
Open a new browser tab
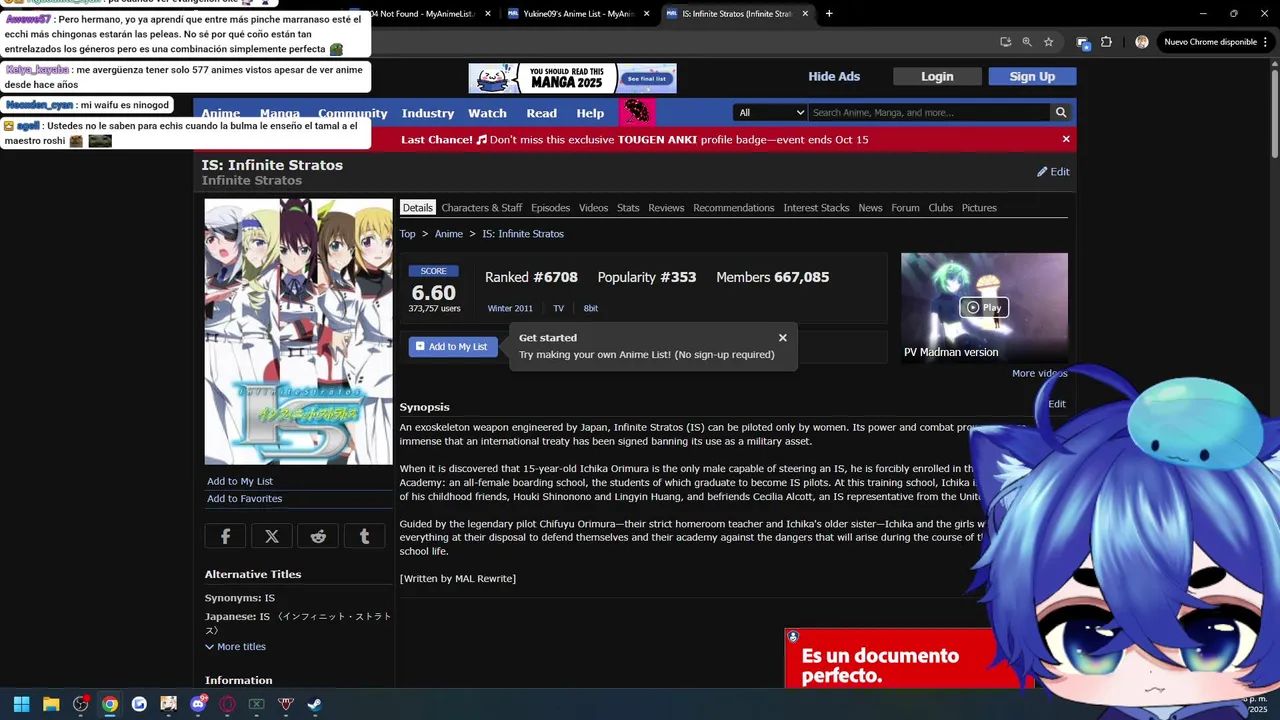pyautogui.click(x=829, y=14)
